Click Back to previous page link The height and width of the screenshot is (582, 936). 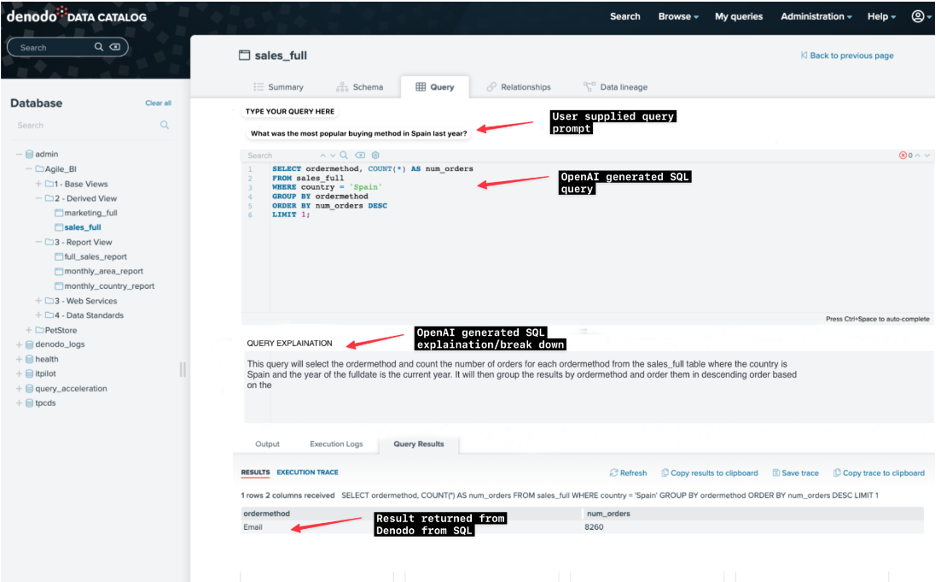coord(847,56)
